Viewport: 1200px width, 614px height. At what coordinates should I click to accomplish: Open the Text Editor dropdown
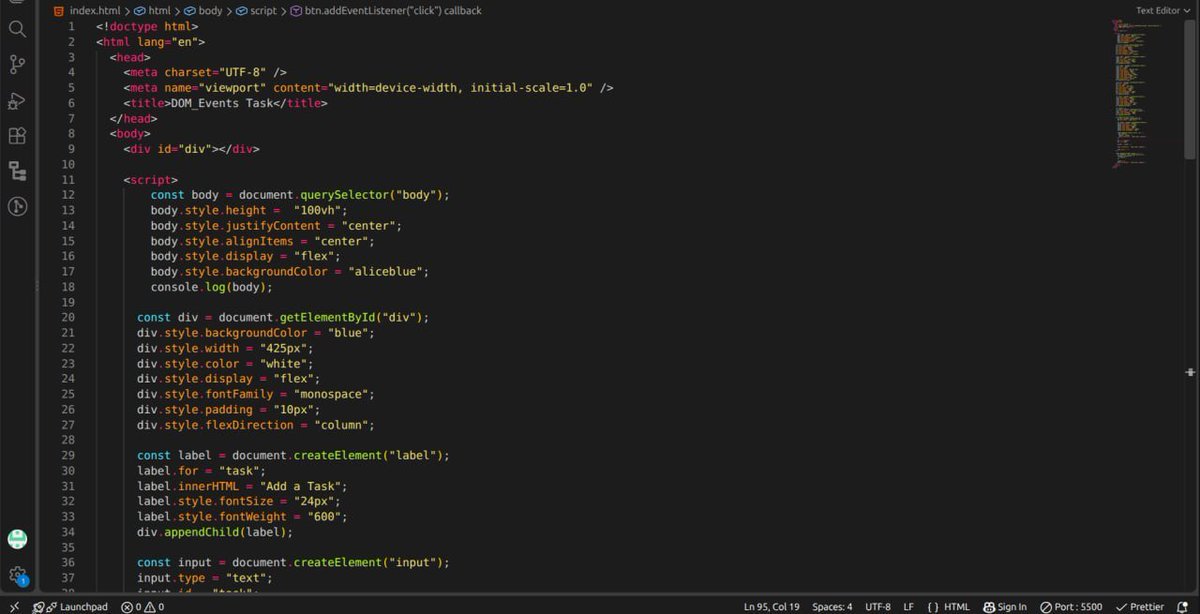1162,11
